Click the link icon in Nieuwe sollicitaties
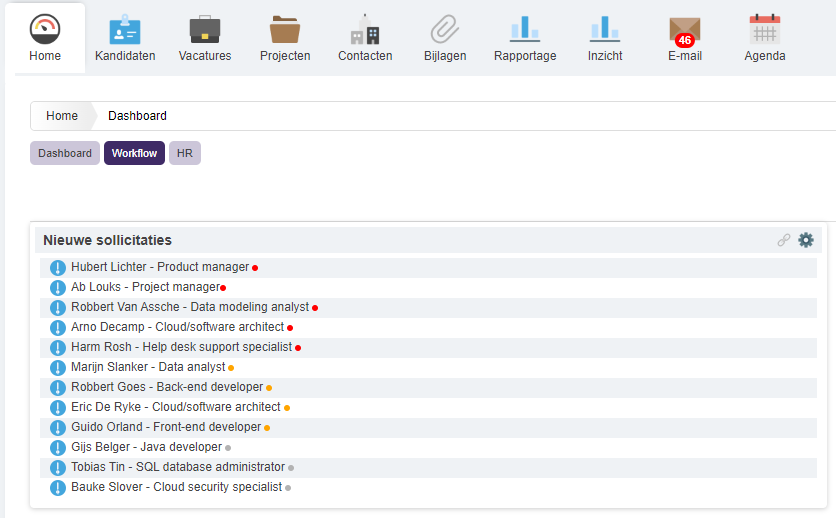 [x=783, y=240]
